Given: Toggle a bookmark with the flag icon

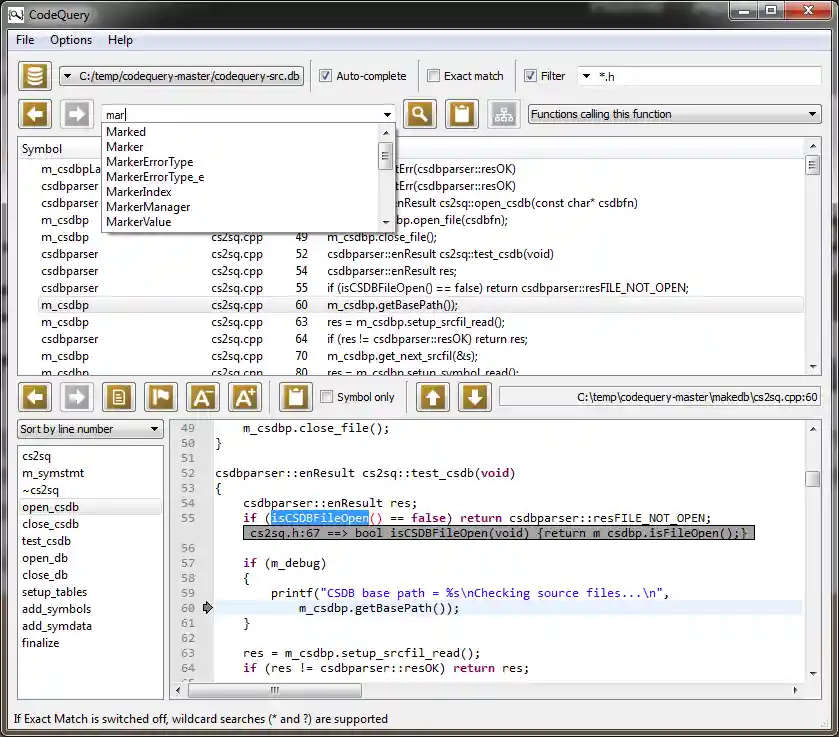Looking at the screenshot, I should 161,397.
